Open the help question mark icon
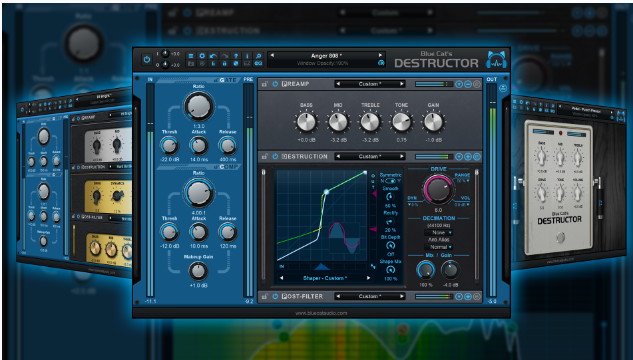The width and height of the screenshot is (633, 360). tap(236, 56)
